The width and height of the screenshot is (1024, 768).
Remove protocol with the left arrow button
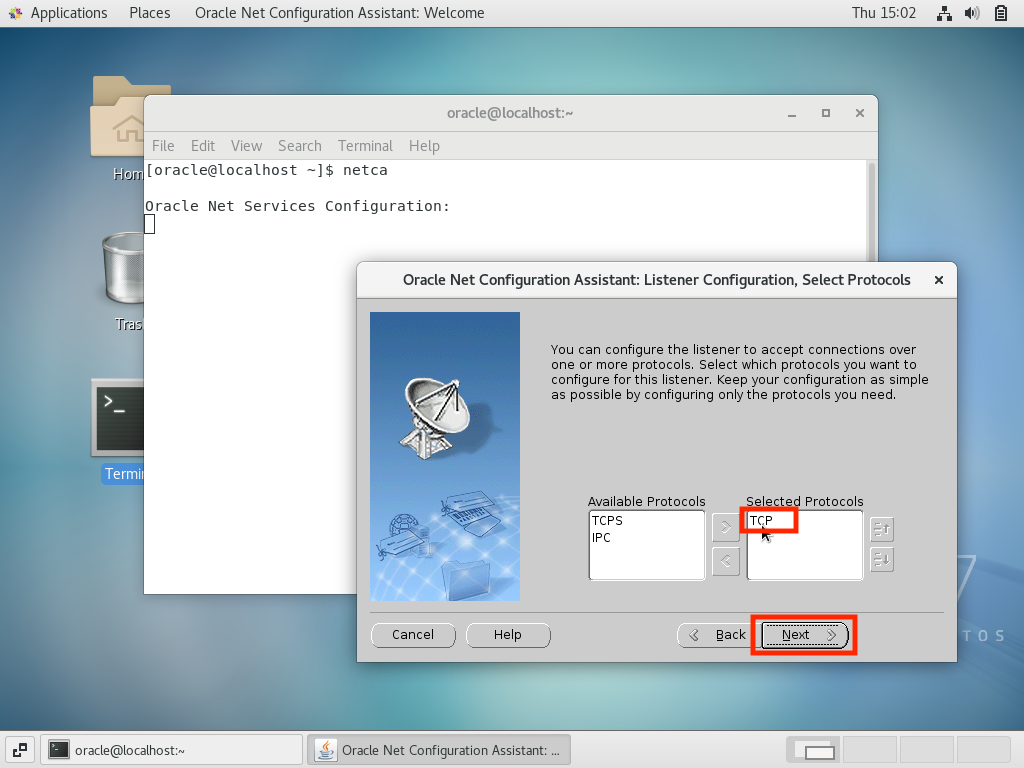pos(726,561)
